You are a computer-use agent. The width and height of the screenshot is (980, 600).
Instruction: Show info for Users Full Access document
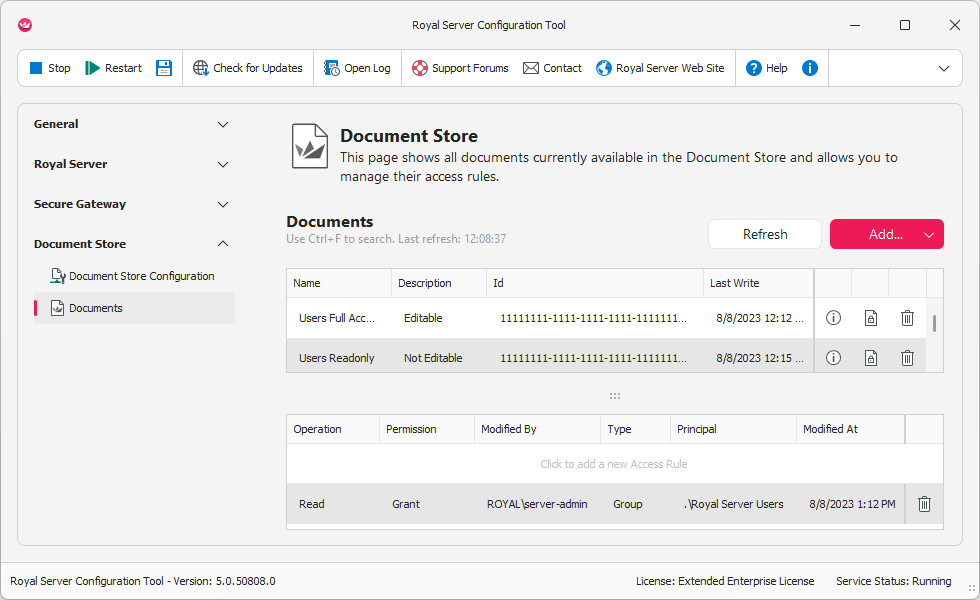[833, 318]
